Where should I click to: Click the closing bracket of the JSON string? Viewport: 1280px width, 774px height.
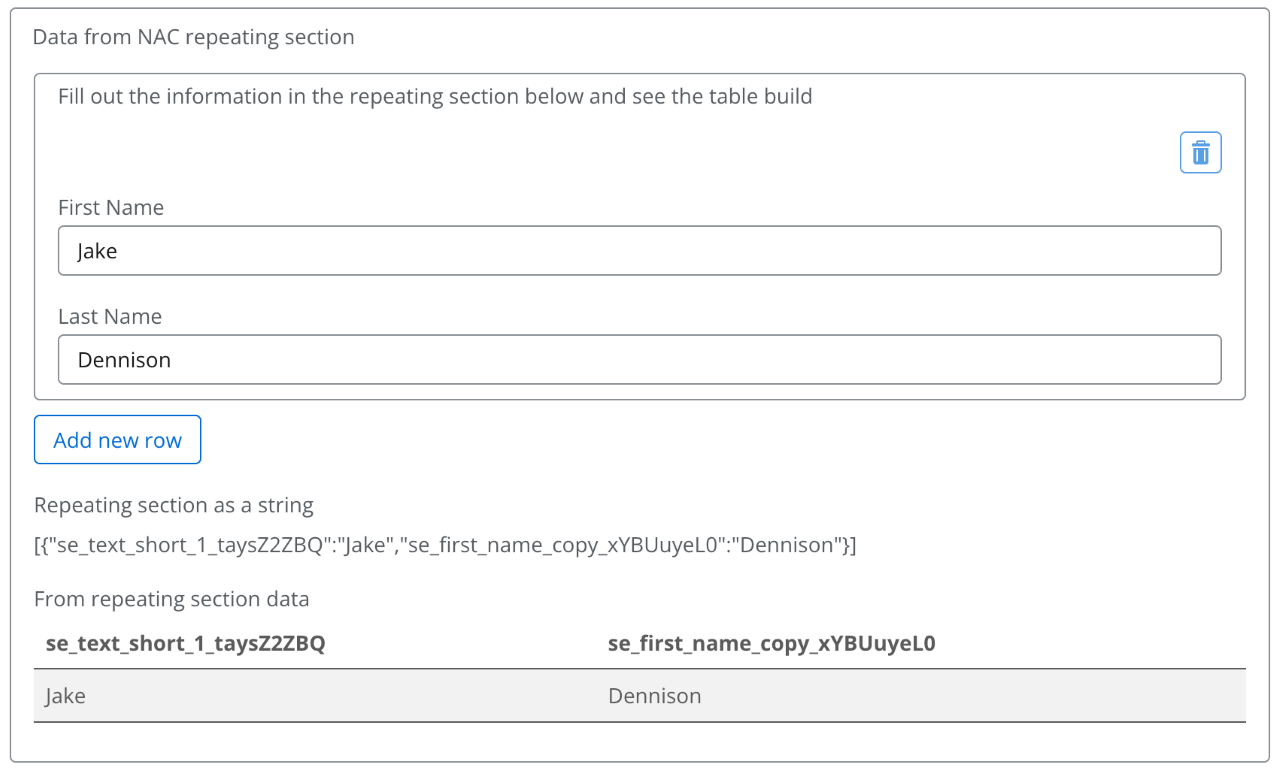click(x=853, y=546)
